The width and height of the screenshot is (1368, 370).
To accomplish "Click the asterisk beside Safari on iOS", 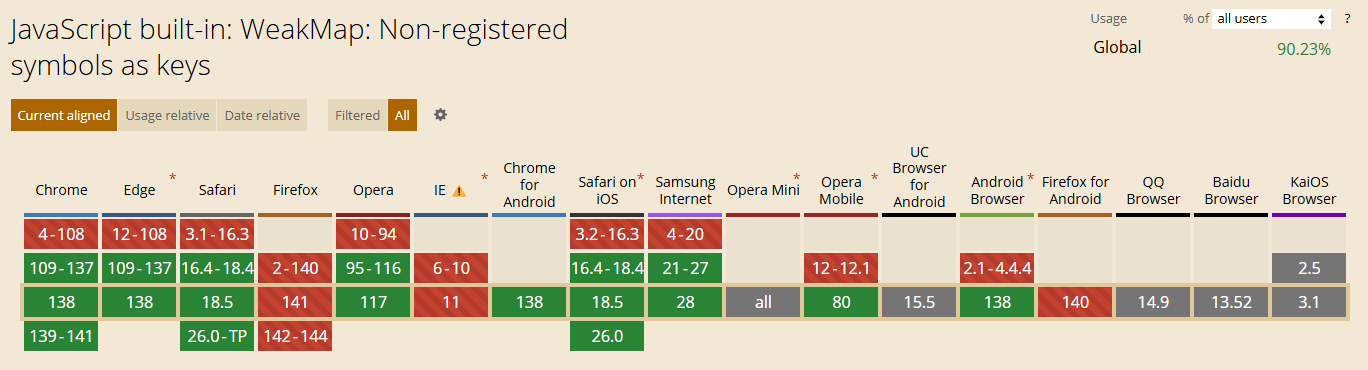I will [x=641, y=177].
